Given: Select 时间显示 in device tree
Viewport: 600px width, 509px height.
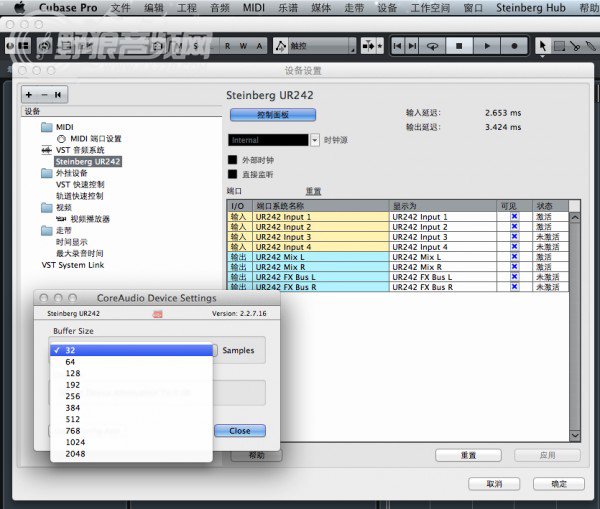Looking at the screenshot, I should click(72, 242).
